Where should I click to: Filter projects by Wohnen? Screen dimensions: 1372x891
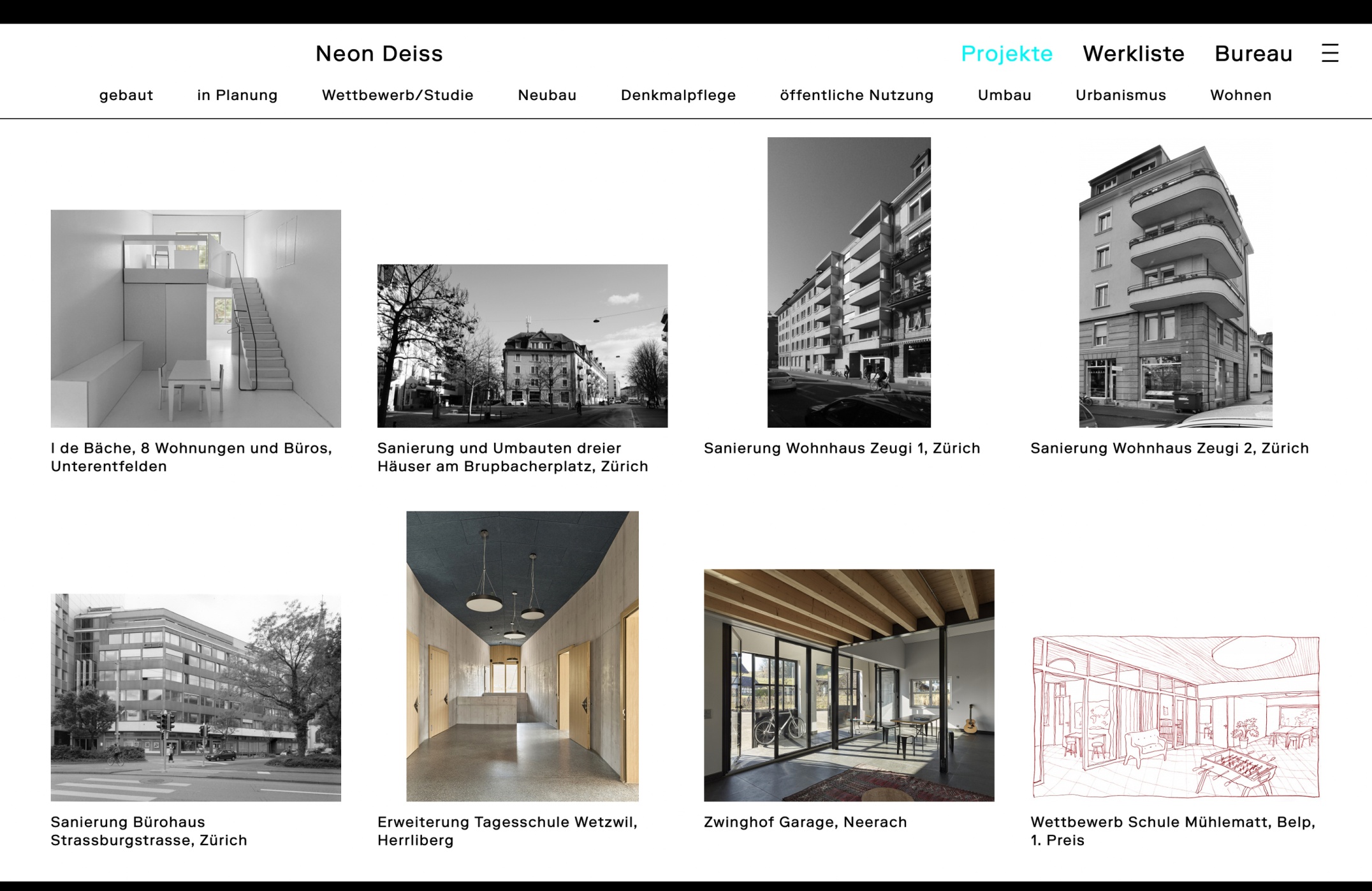tap(1240, 95)
